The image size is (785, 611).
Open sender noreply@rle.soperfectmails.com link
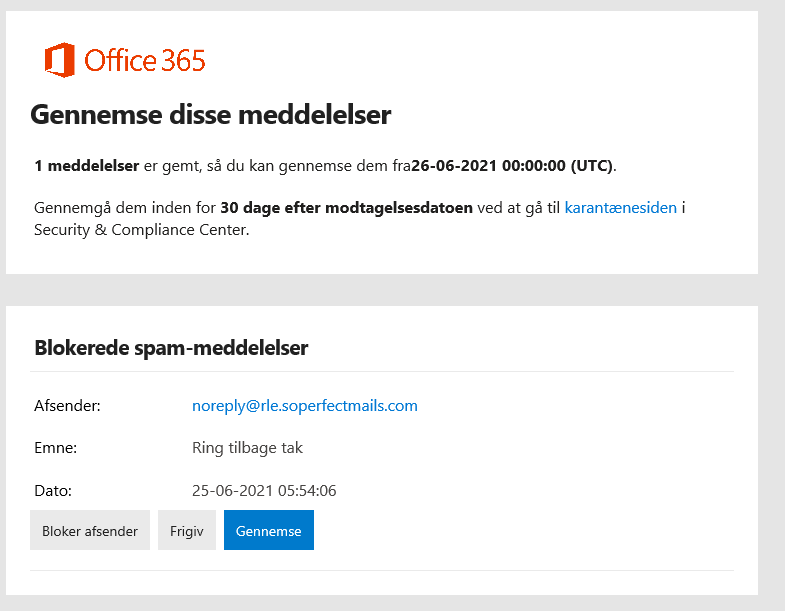(305, 406)
